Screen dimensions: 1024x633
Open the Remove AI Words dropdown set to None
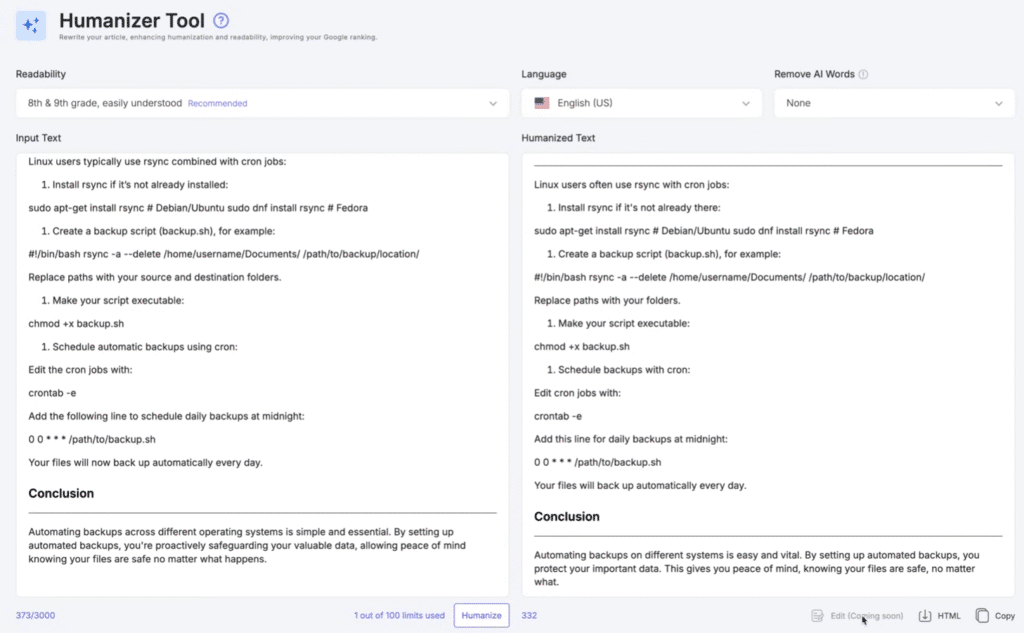click(894, 103)
